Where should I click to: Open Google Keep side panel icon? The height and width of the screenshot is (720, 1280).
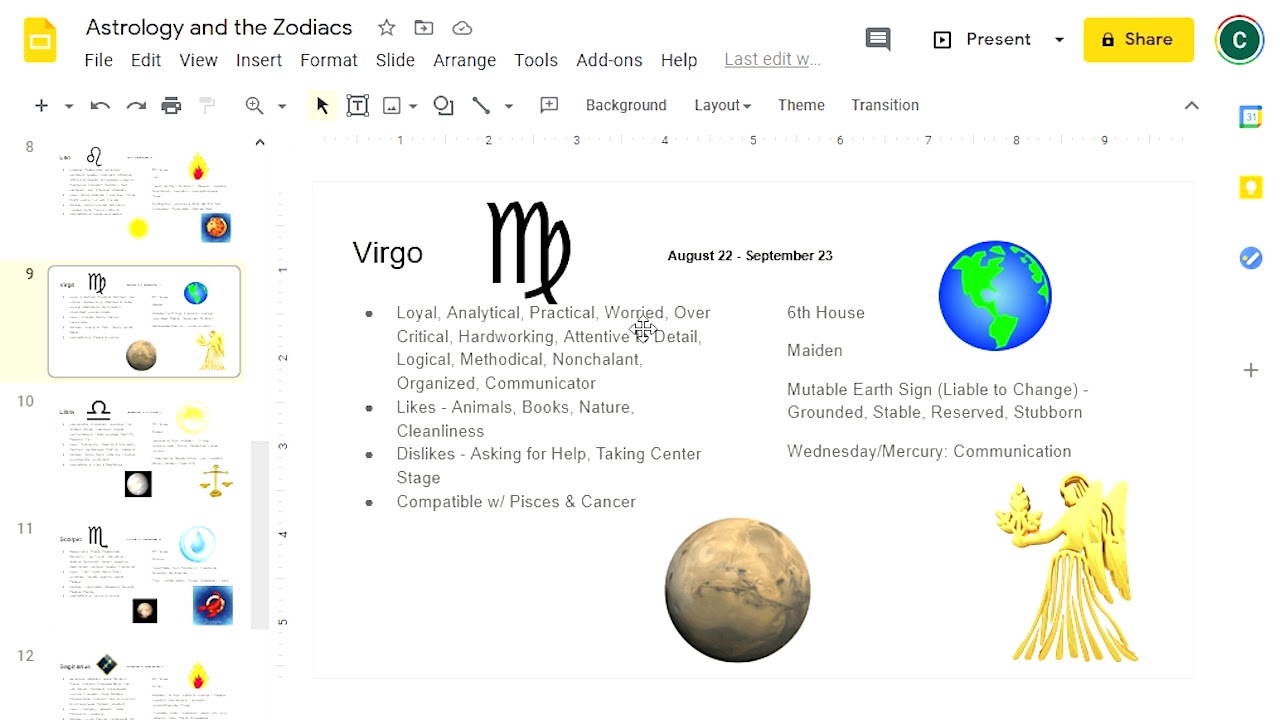pos(1251,187)
